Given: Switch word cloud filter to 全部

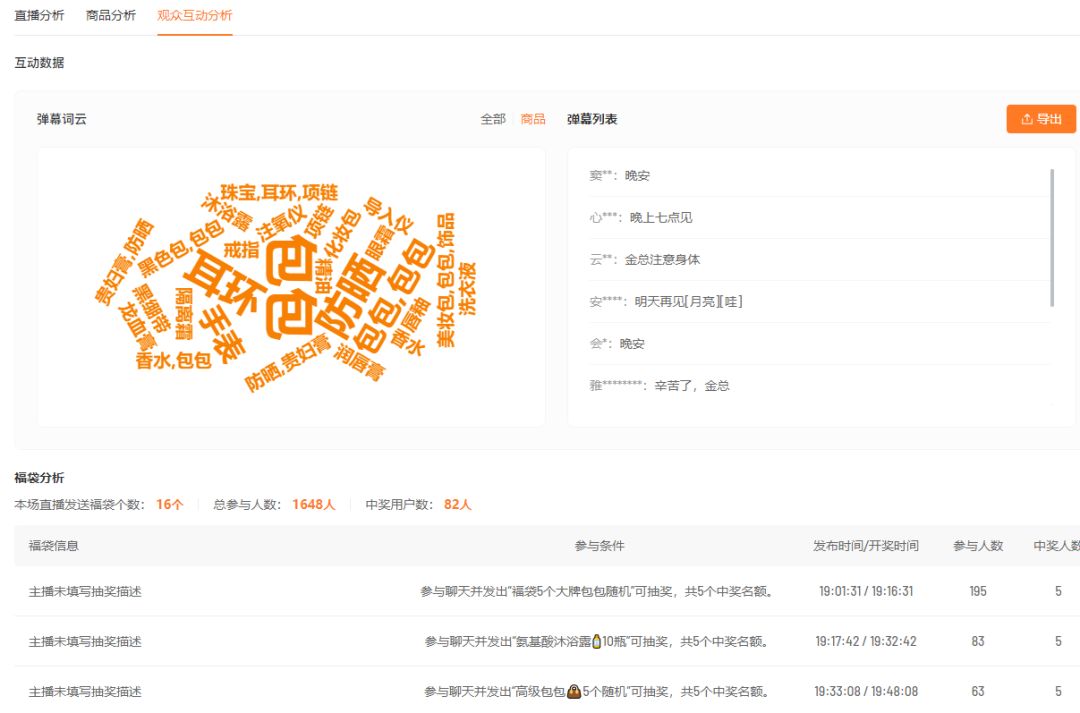Looking at the screenshot, I should pos(495,118).
